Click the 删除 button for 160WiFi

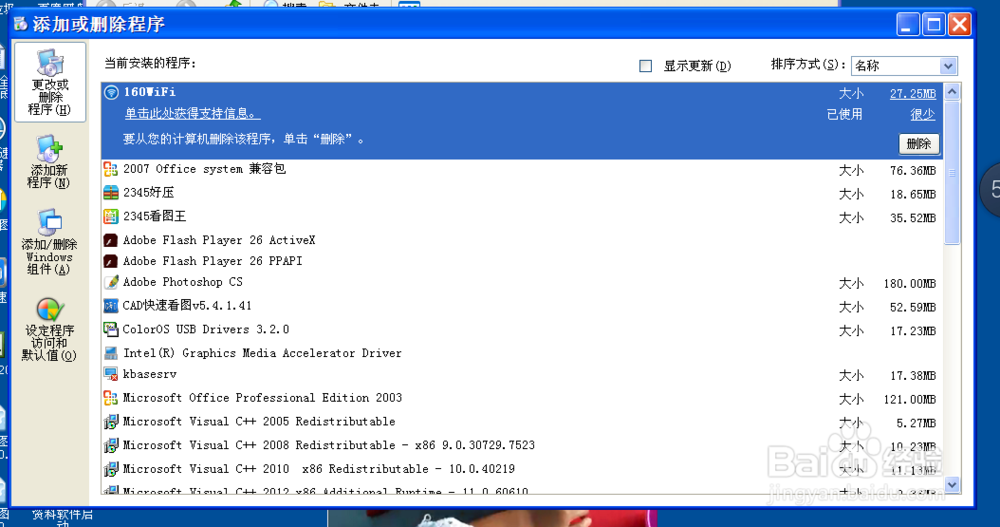918,144
